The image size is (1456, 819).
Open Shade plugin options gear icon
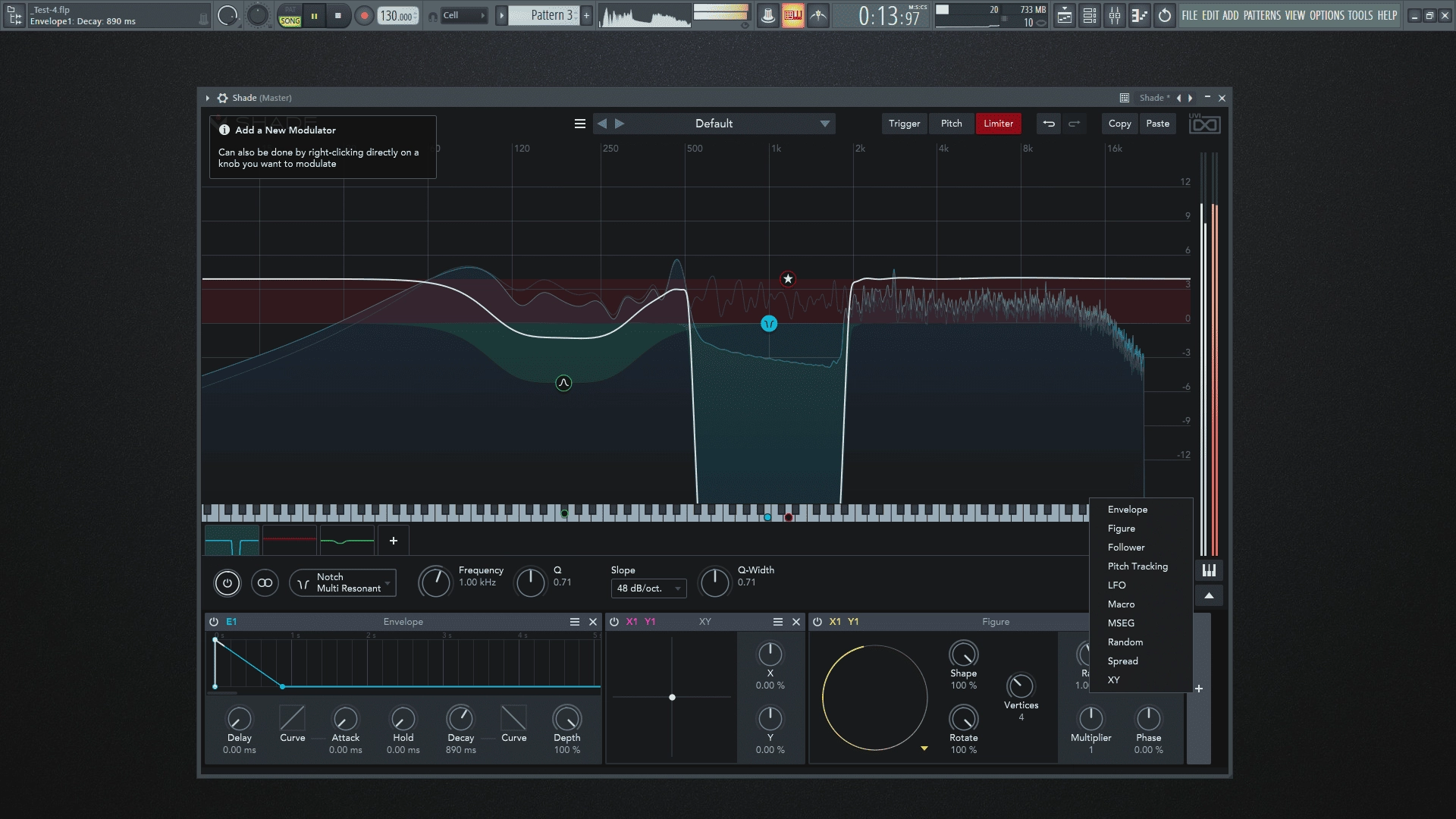[222, 98]
